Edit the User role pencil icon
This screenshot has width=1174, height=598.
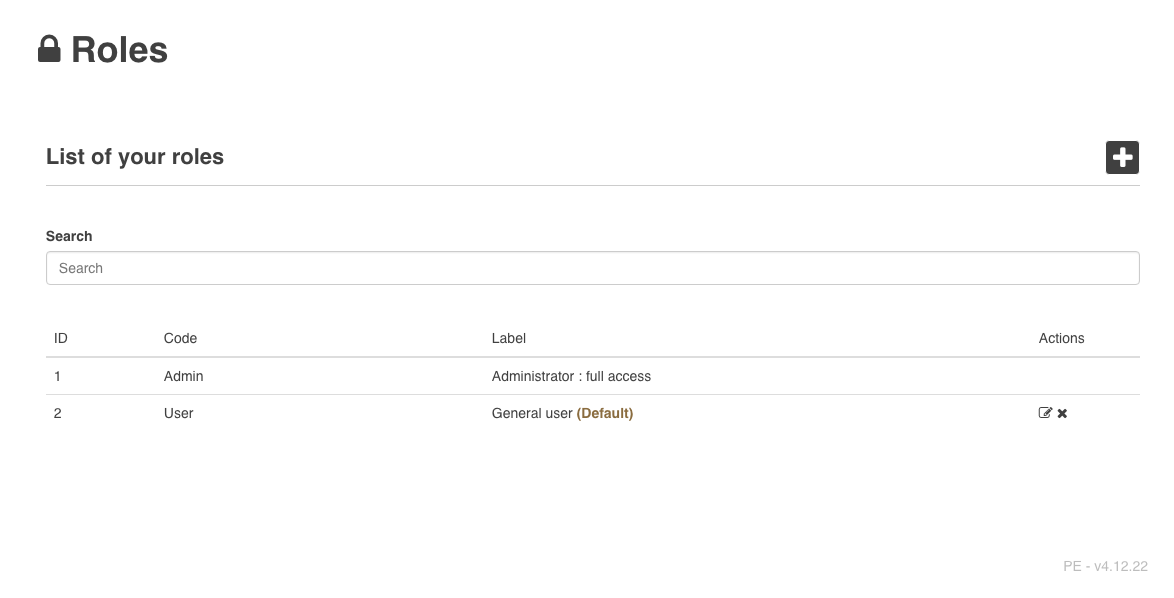click(1045, 413)
